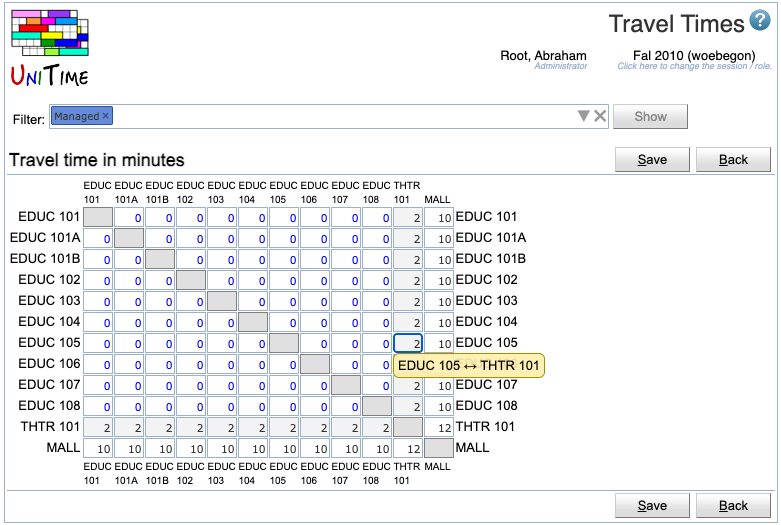Click the Root, Abraham user name
The height and width of the screenshot is (525, 781).
pos(543,55)
